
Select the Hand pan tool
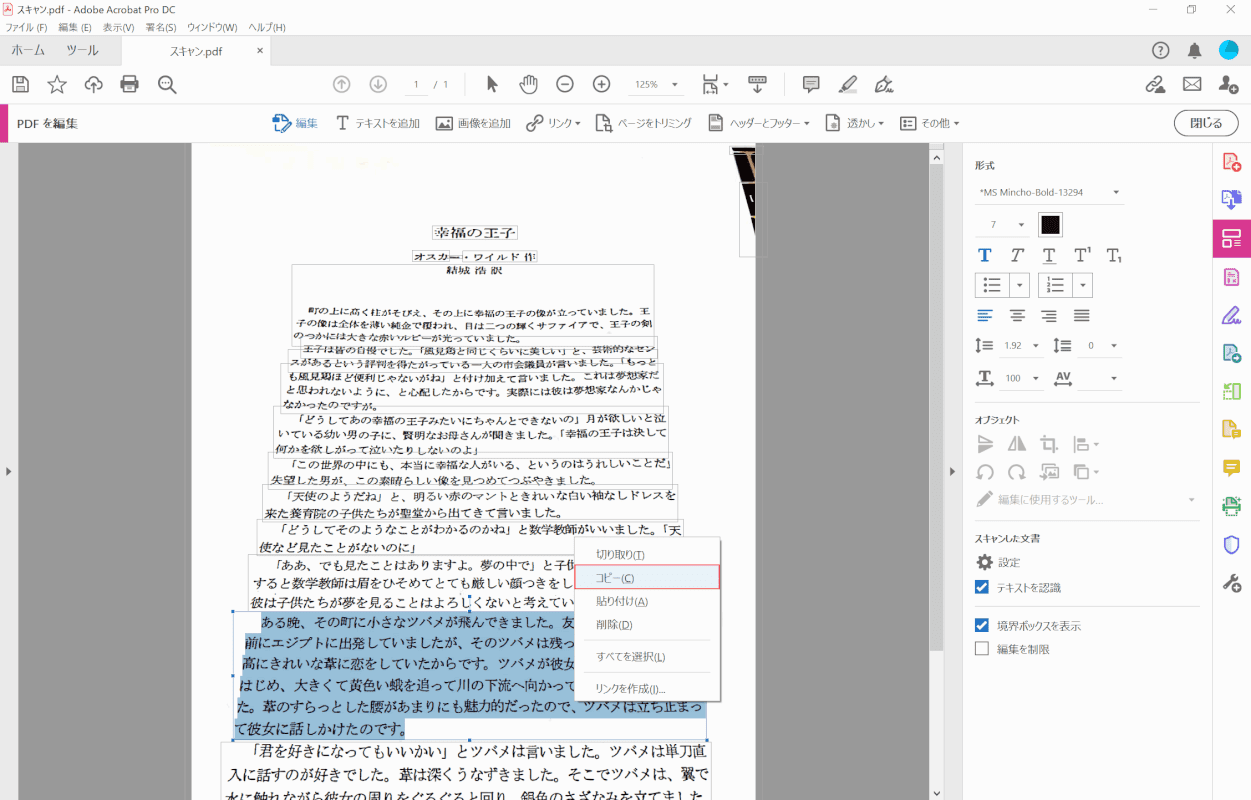(x=528, y=84)
